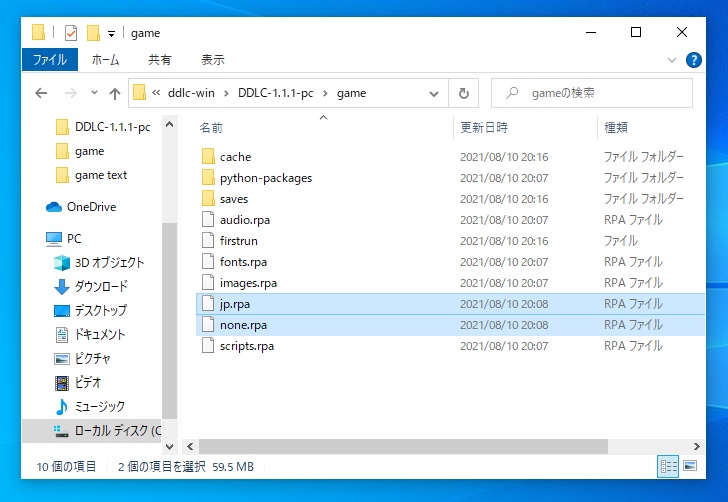Select ローカル ディスク in navigation pane
This screenshot has height=502, width=728.
click(x=92, y=430)
